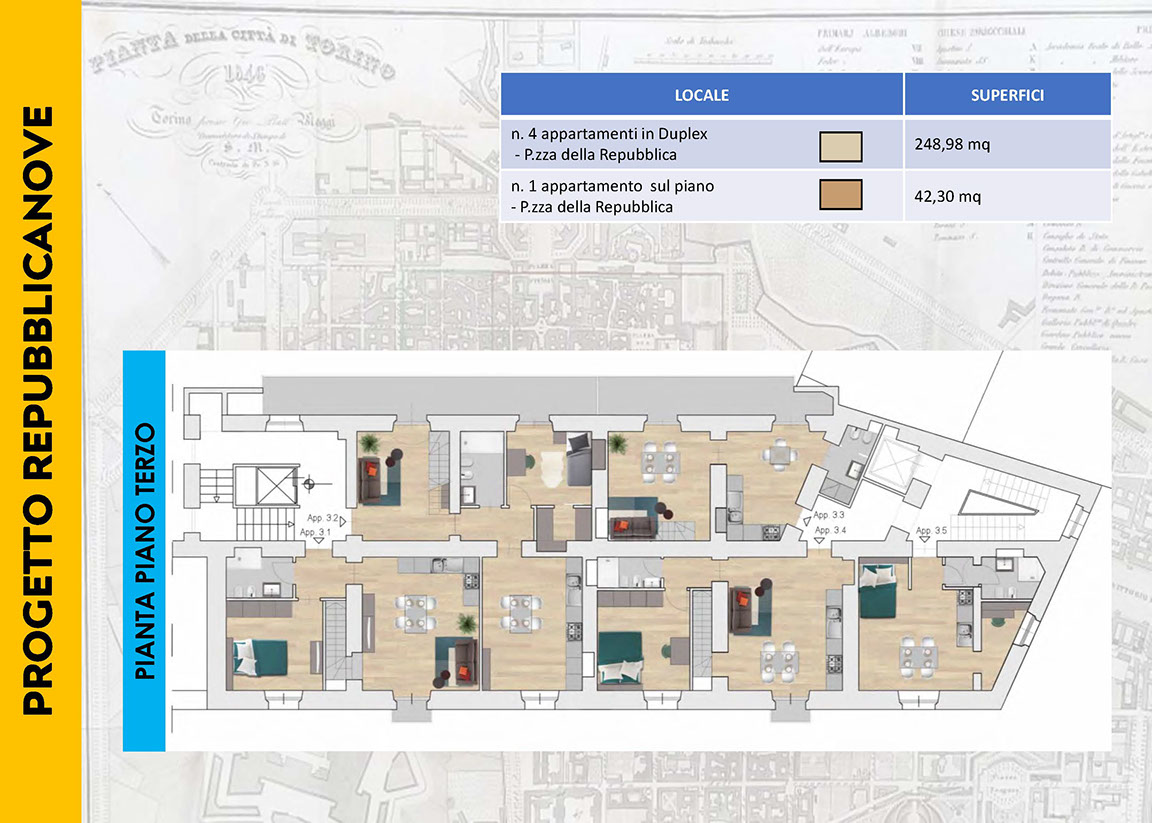1152x823 pixels.
Task: Click the triangular stairwell void near App. 3.5
Action: pos(987,506)
